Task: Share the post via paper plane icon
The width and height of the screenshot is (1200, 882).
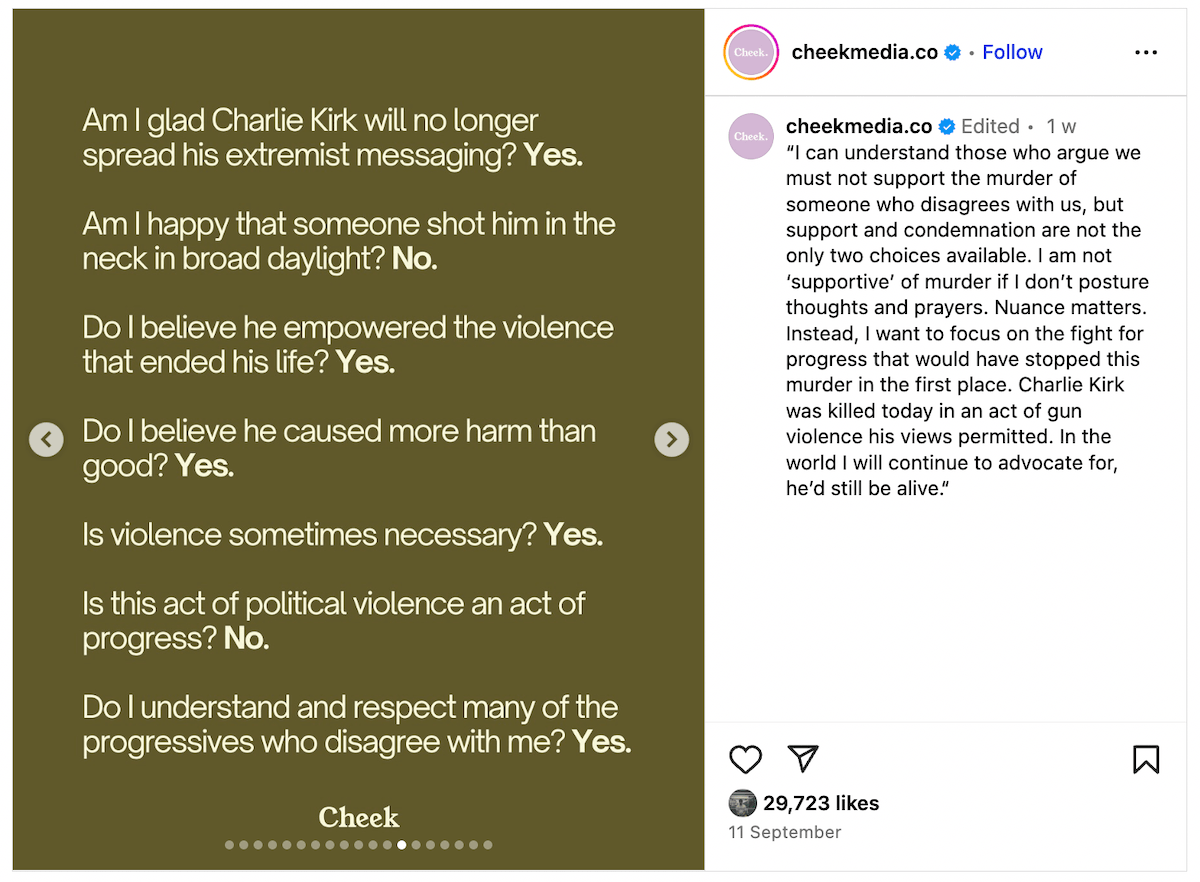Action: pyautogui.click(x=803, y=759)
